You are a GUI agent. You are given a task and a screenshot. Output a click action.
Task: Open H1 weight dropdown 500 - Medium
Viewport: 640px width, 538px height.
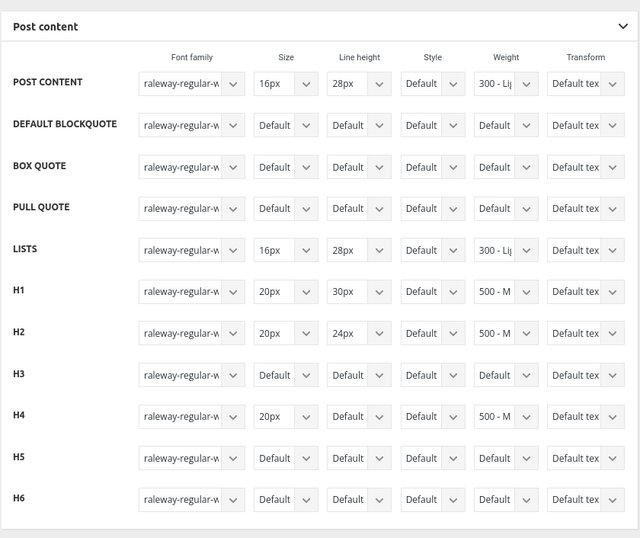pos(506,292)
